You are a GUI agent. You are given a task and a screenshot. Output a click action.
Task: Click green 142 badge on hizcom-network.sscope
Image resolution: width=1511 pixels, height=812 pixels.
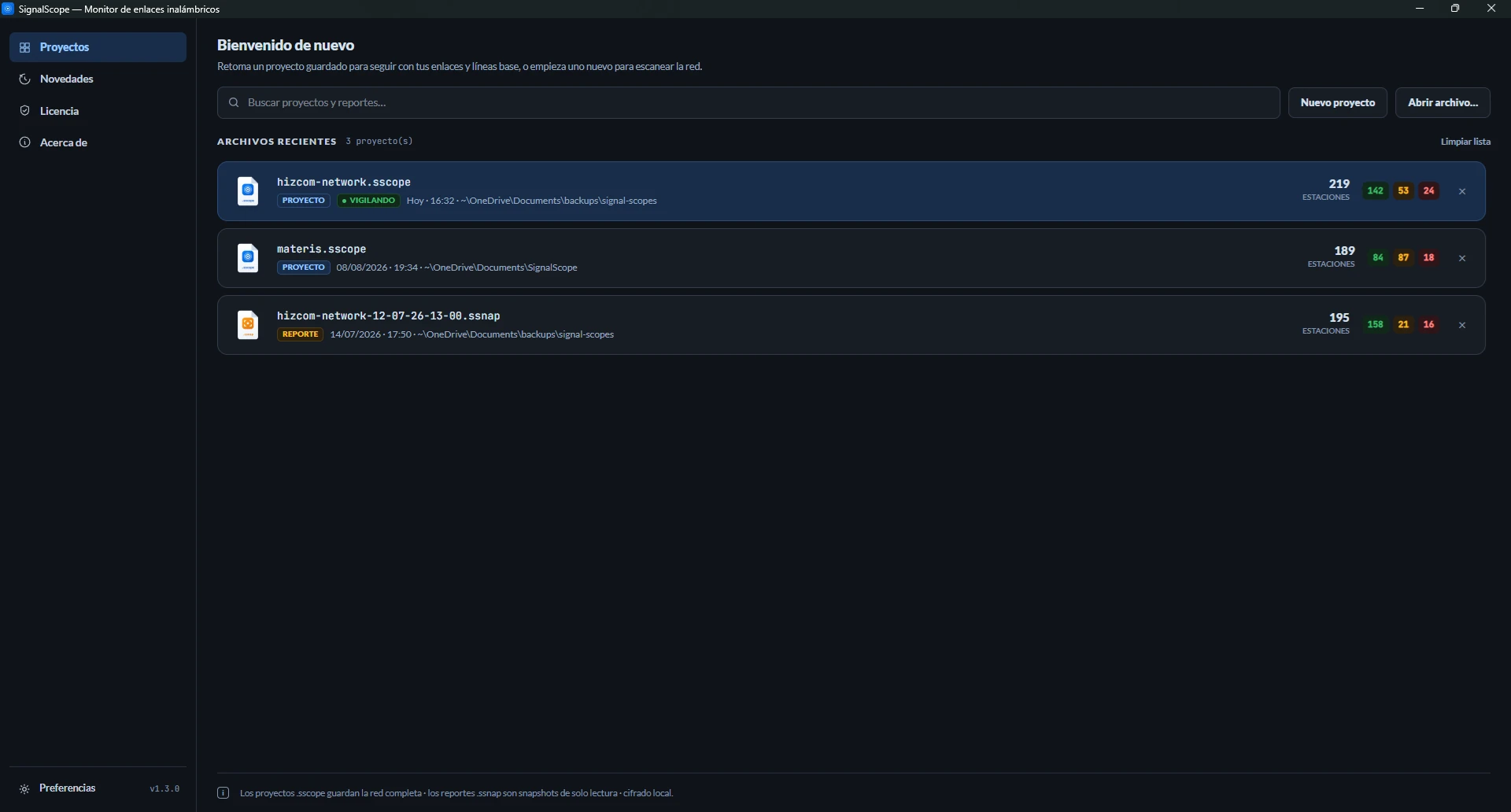[1376, 191]
